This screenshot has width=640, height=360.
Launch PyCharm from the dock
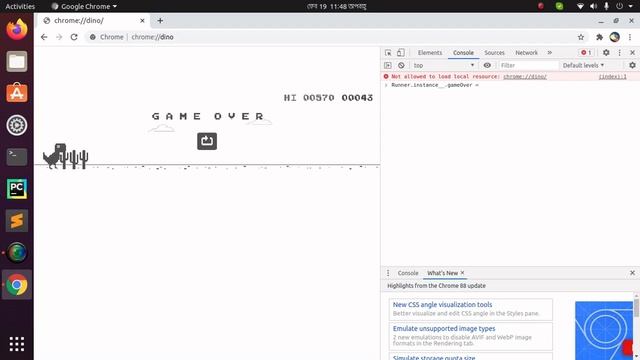(17, 189)
